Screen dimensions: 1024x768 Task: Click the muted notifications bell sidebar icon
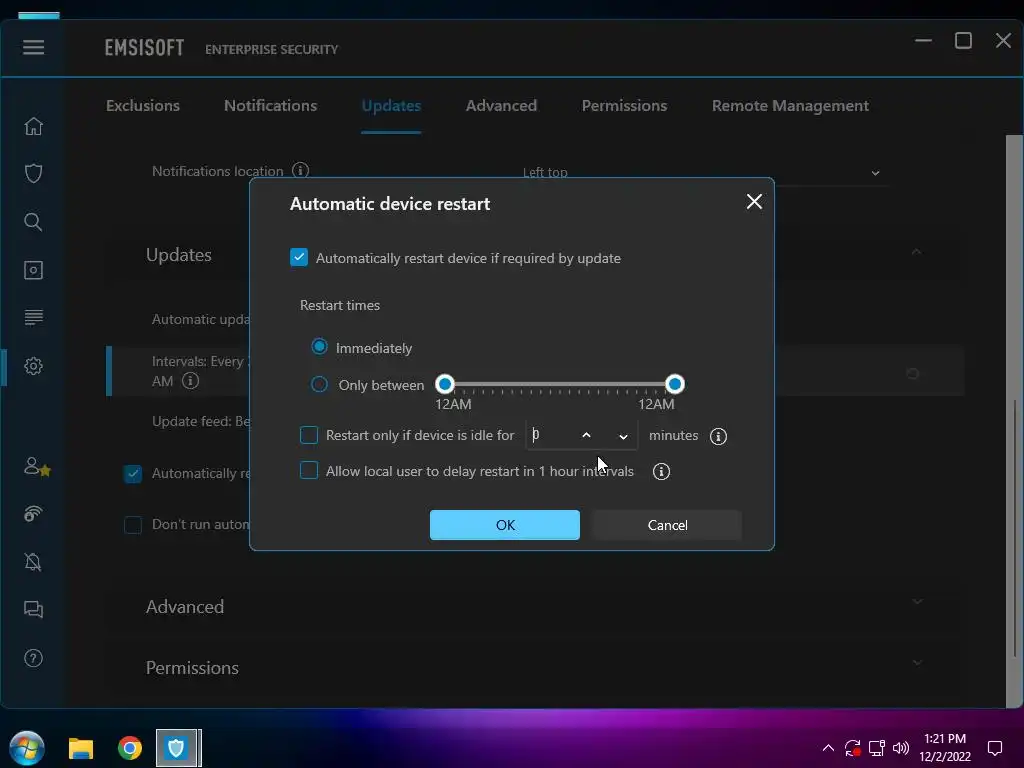click(x=33, y=562)
